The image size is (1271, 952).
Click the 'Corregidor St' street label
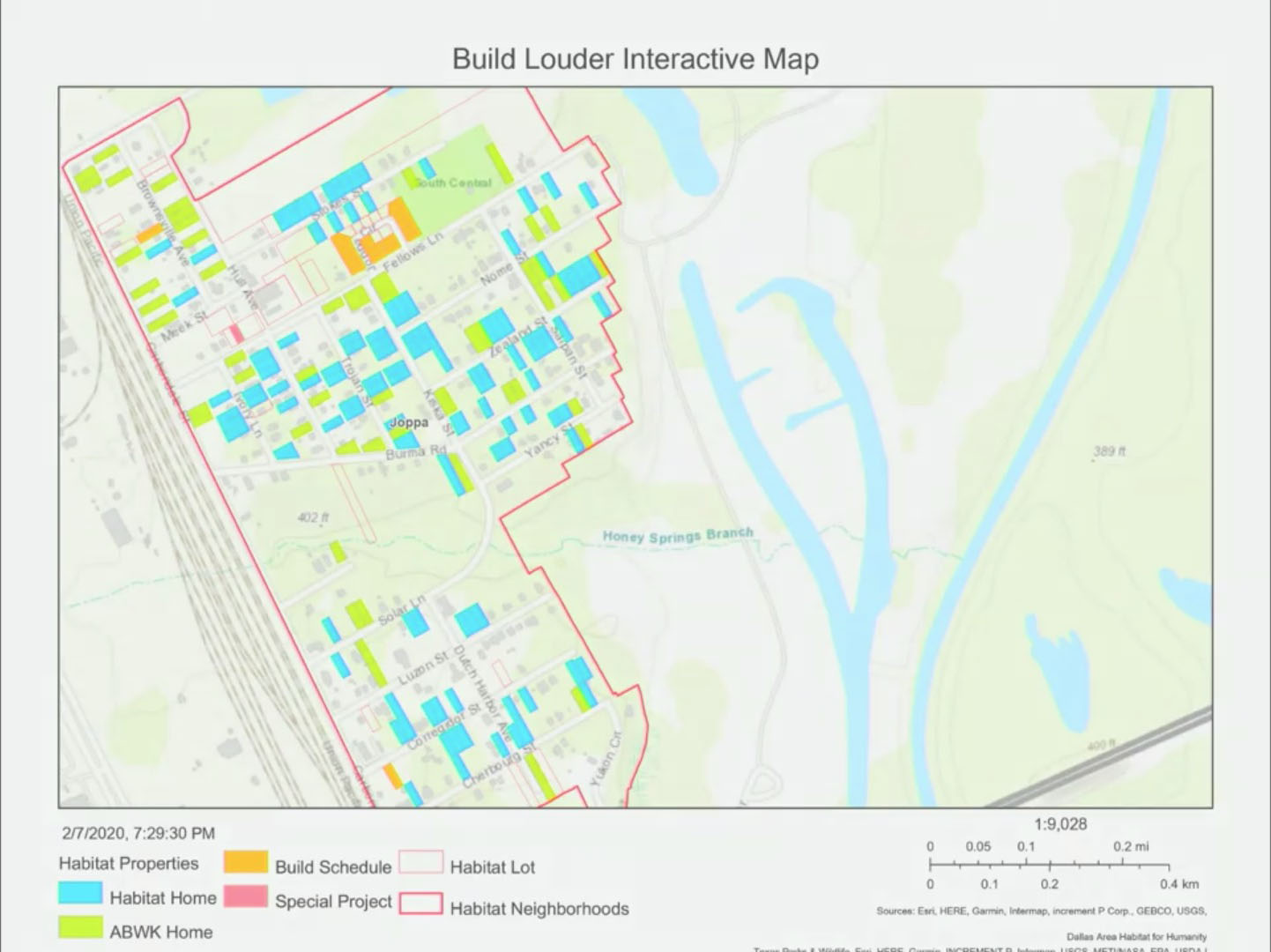[443, 727]
